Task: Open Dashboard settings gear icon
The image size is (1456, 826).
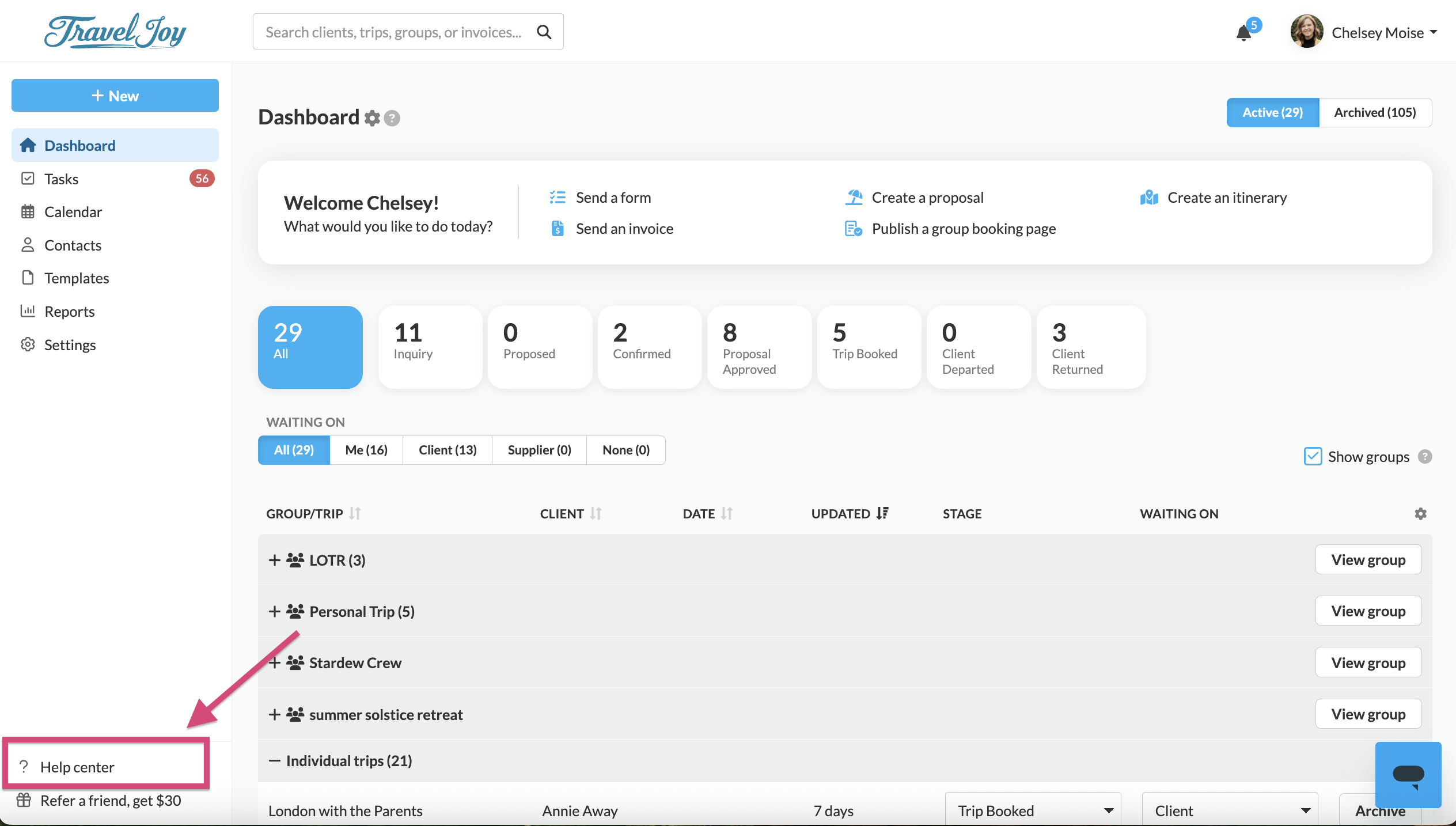Action: (x=373, y=118)
